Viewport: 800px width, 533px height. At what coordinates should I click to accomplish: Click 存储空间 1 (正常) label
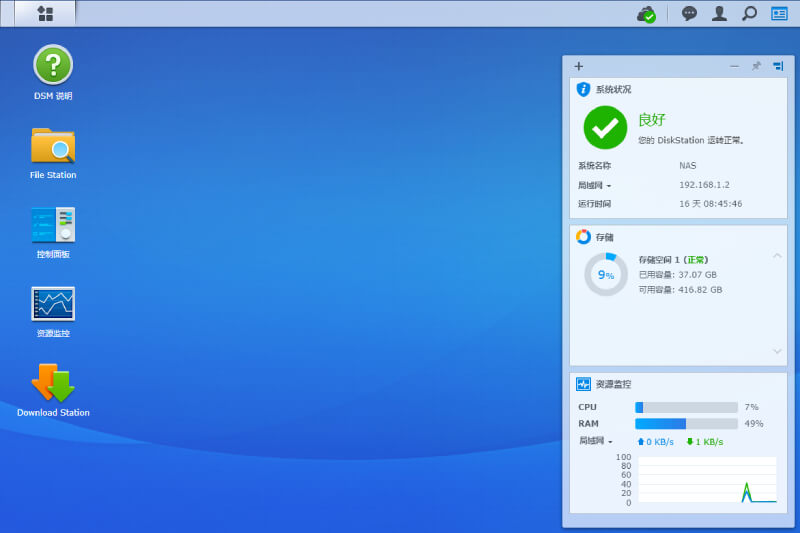(673, 260)
